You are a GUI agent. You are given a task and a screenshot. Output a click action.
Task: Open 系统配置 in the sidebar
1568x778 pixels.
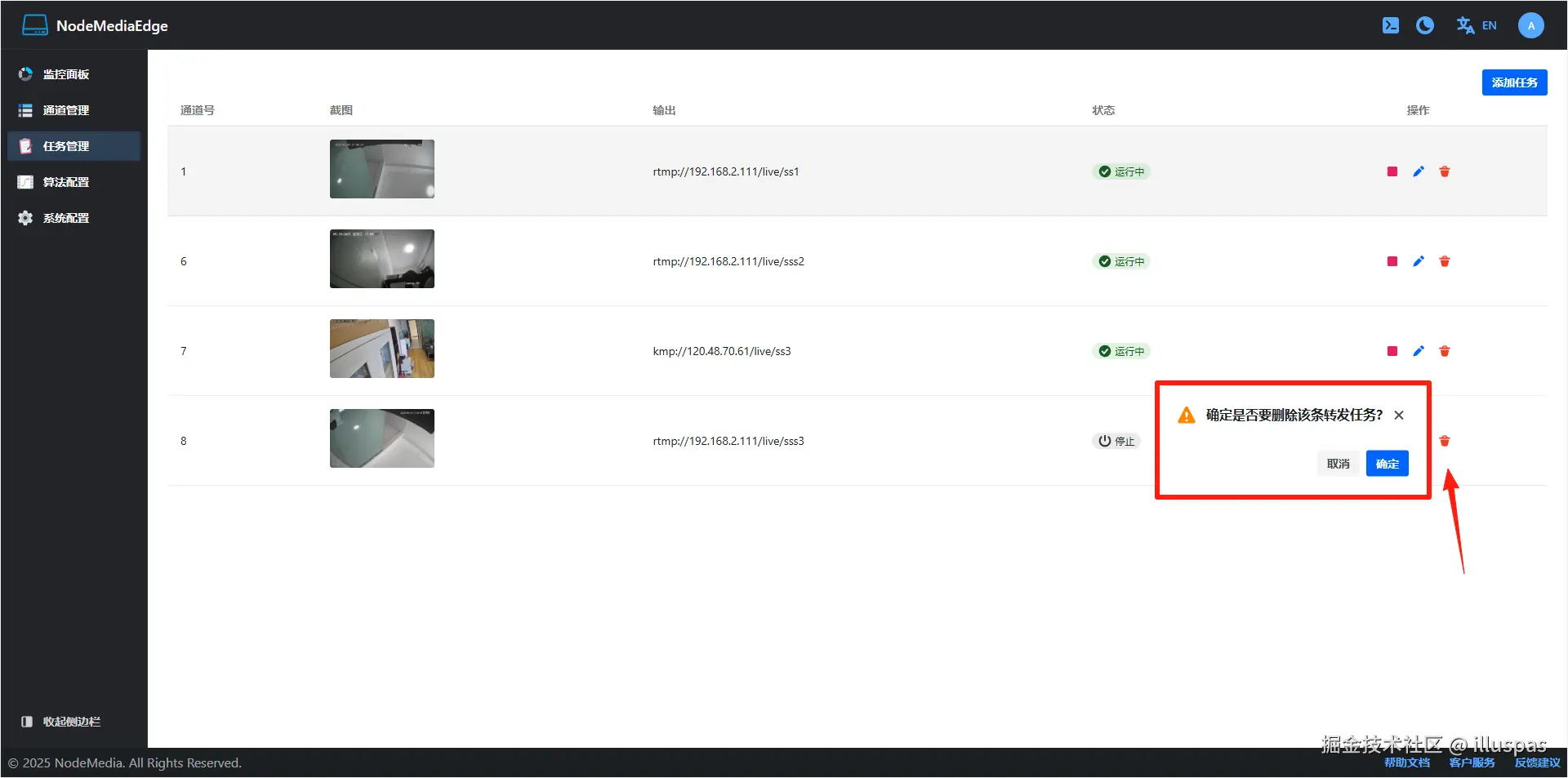click(x=73, y=218)
